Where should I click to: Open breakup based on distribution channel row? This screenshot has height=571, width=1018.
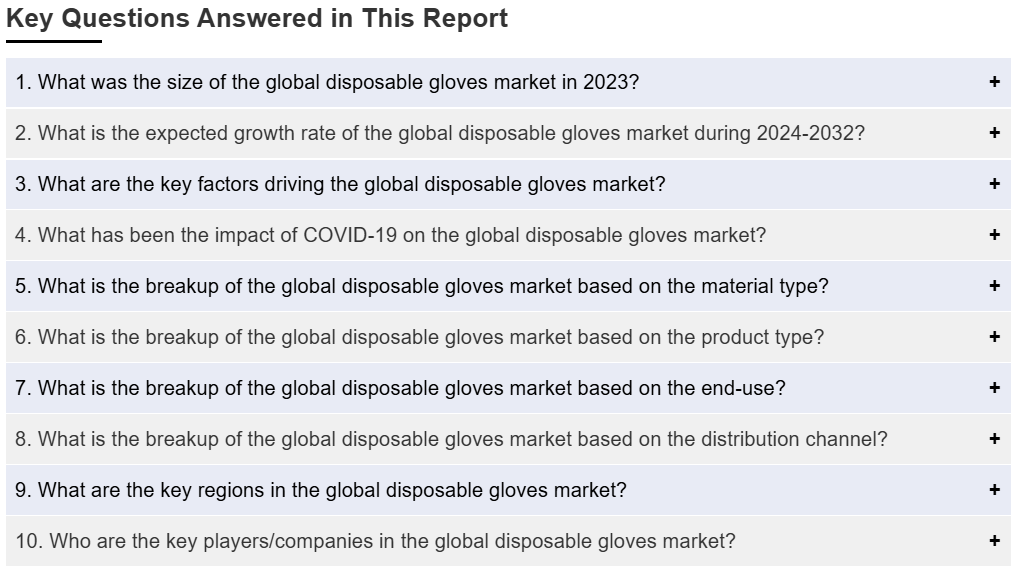tap(508, 439)
